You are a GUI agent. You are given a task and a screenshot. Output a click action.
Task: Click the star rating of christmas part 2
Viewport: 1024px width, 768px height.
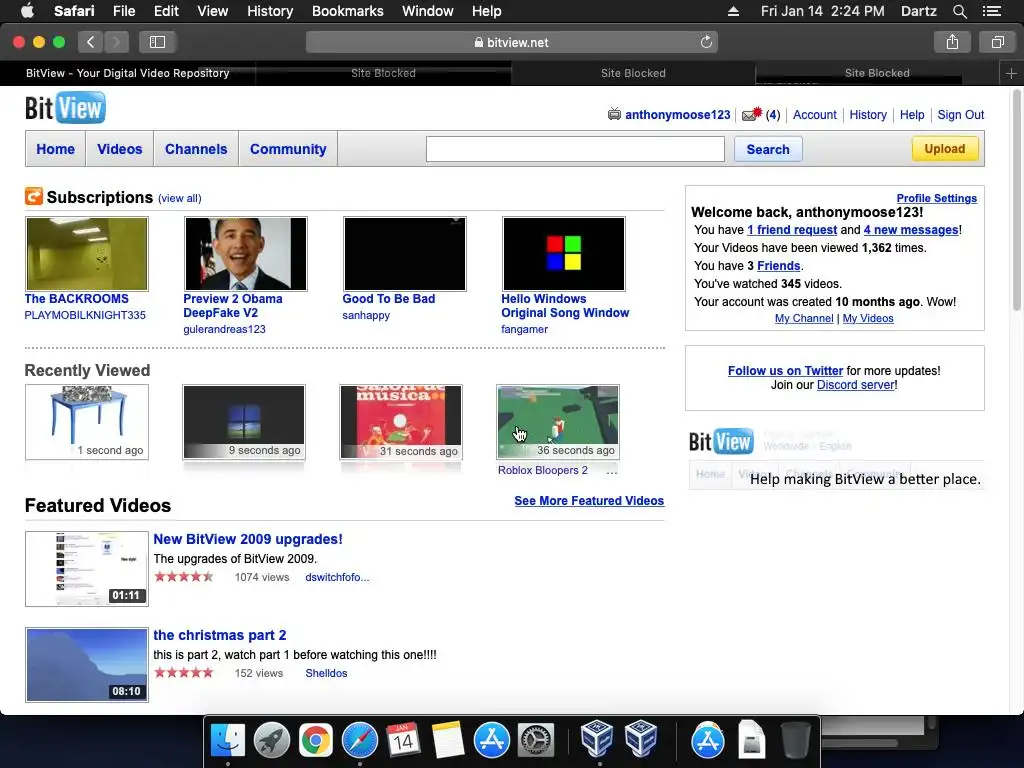click(184, 673)
